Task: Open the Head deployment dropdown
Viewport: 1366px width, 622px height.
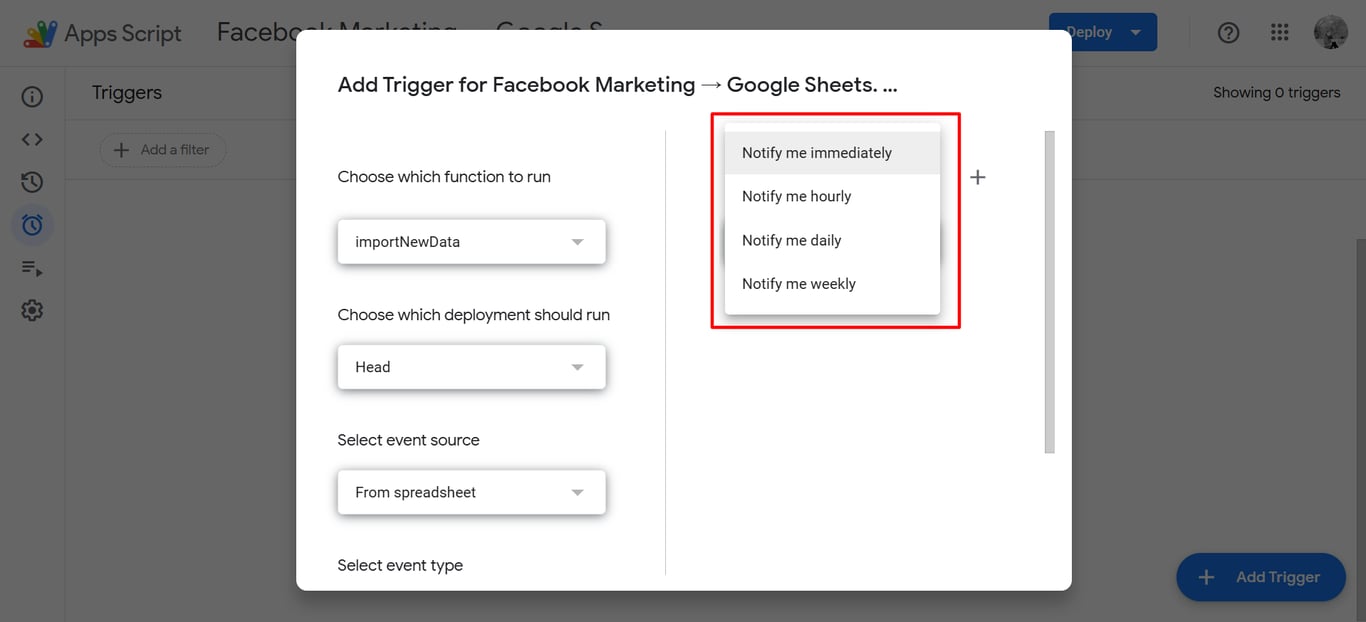Action: [472, 367]
